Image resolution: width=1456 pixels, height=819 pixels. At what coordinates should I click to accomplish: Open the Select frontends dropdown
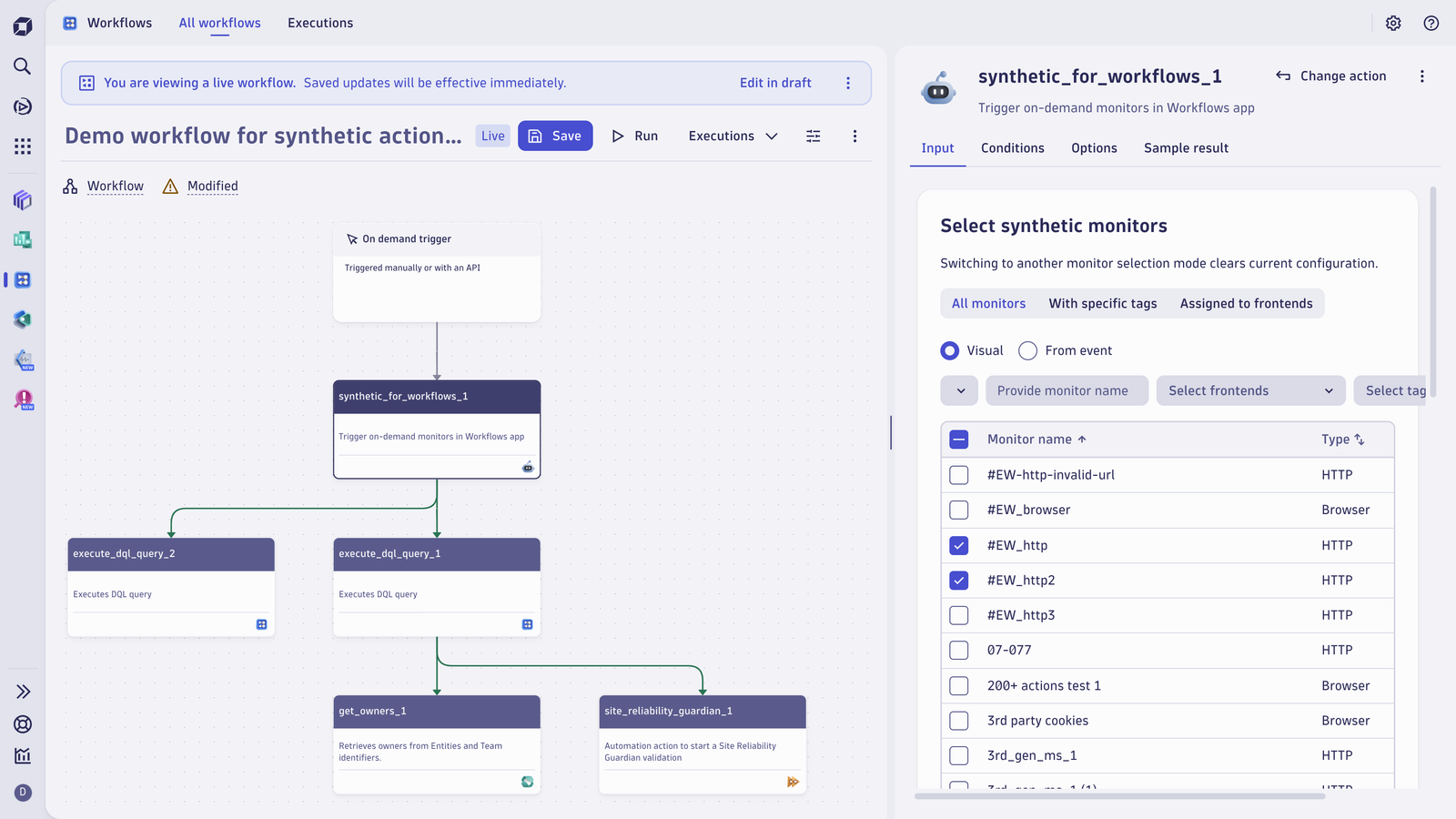(x=1251, y=390)
